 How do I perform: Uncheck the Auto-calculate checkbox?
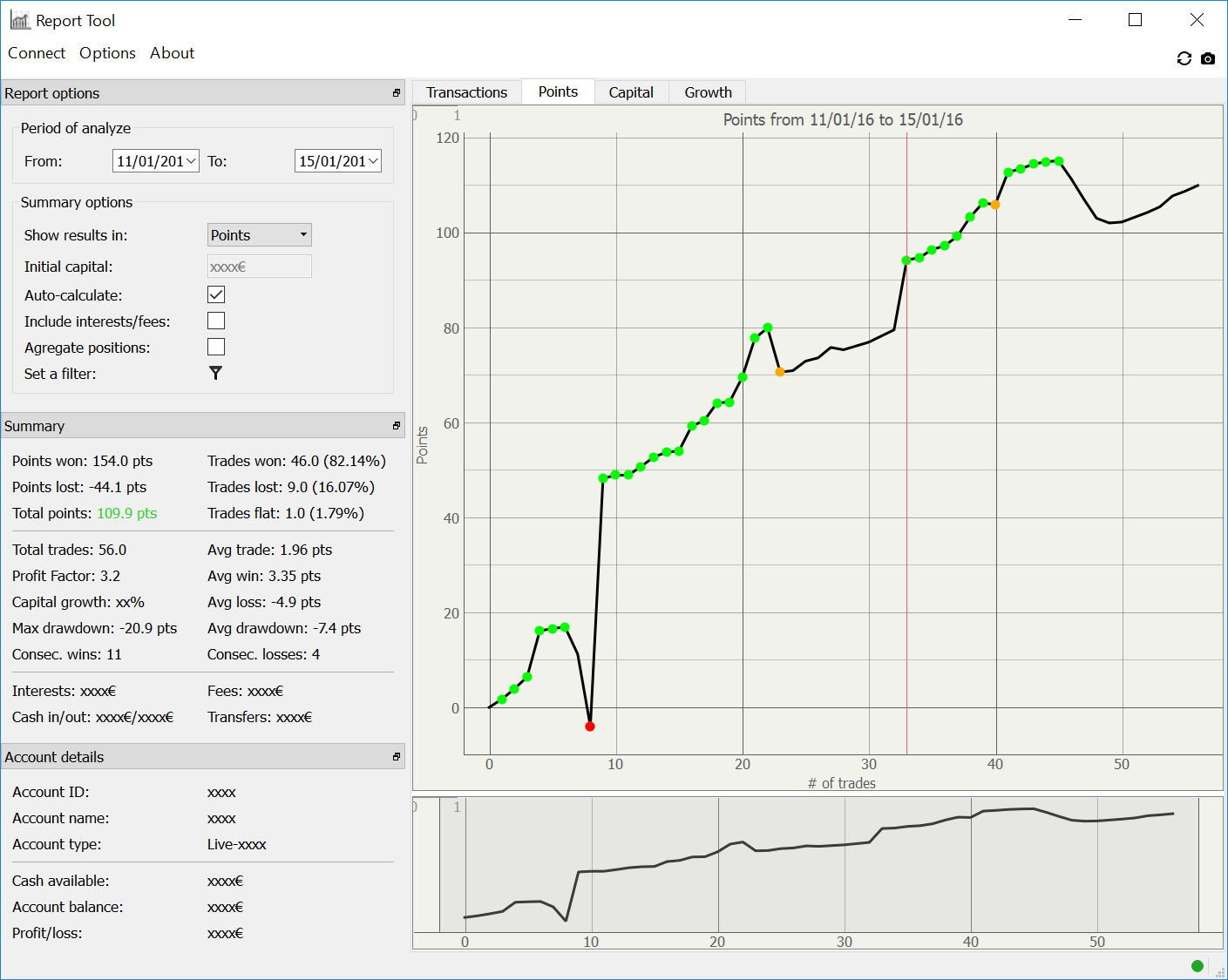click(216, 294)
